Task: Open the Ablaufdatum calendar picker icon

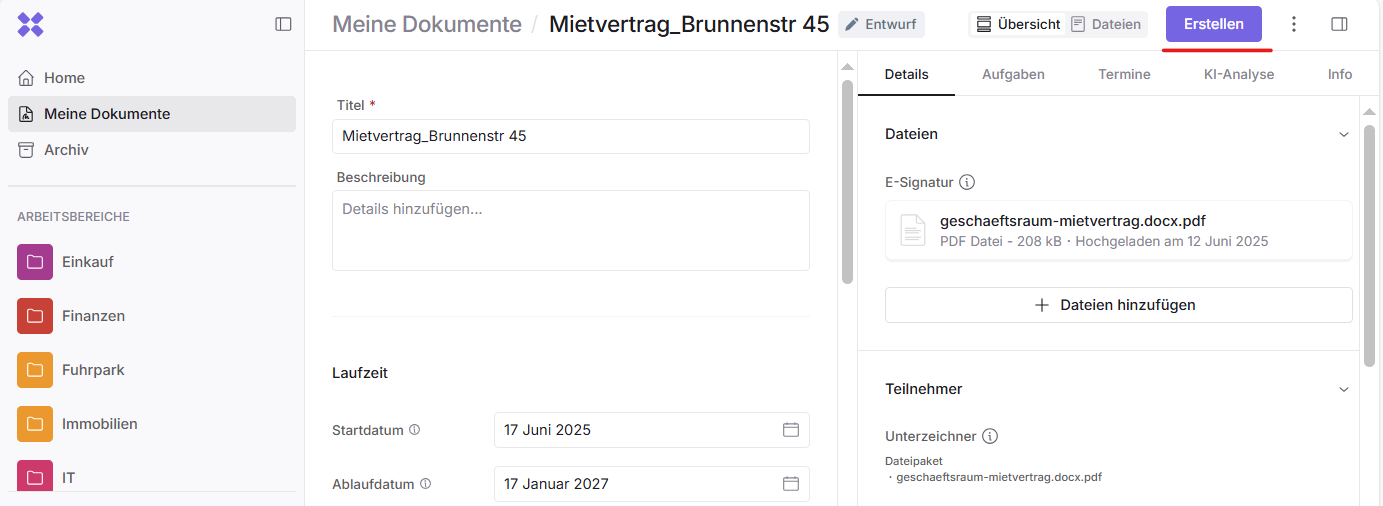Action: (790, 484)
